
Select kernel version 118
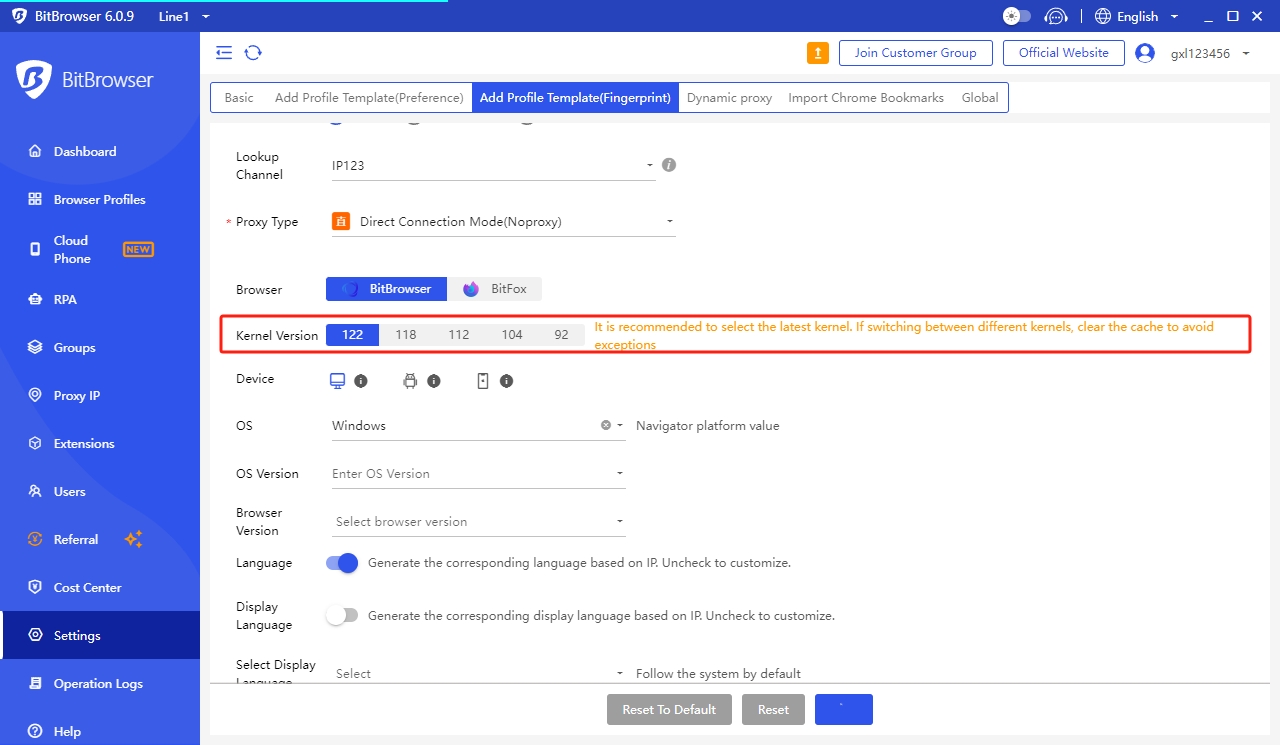405,335
